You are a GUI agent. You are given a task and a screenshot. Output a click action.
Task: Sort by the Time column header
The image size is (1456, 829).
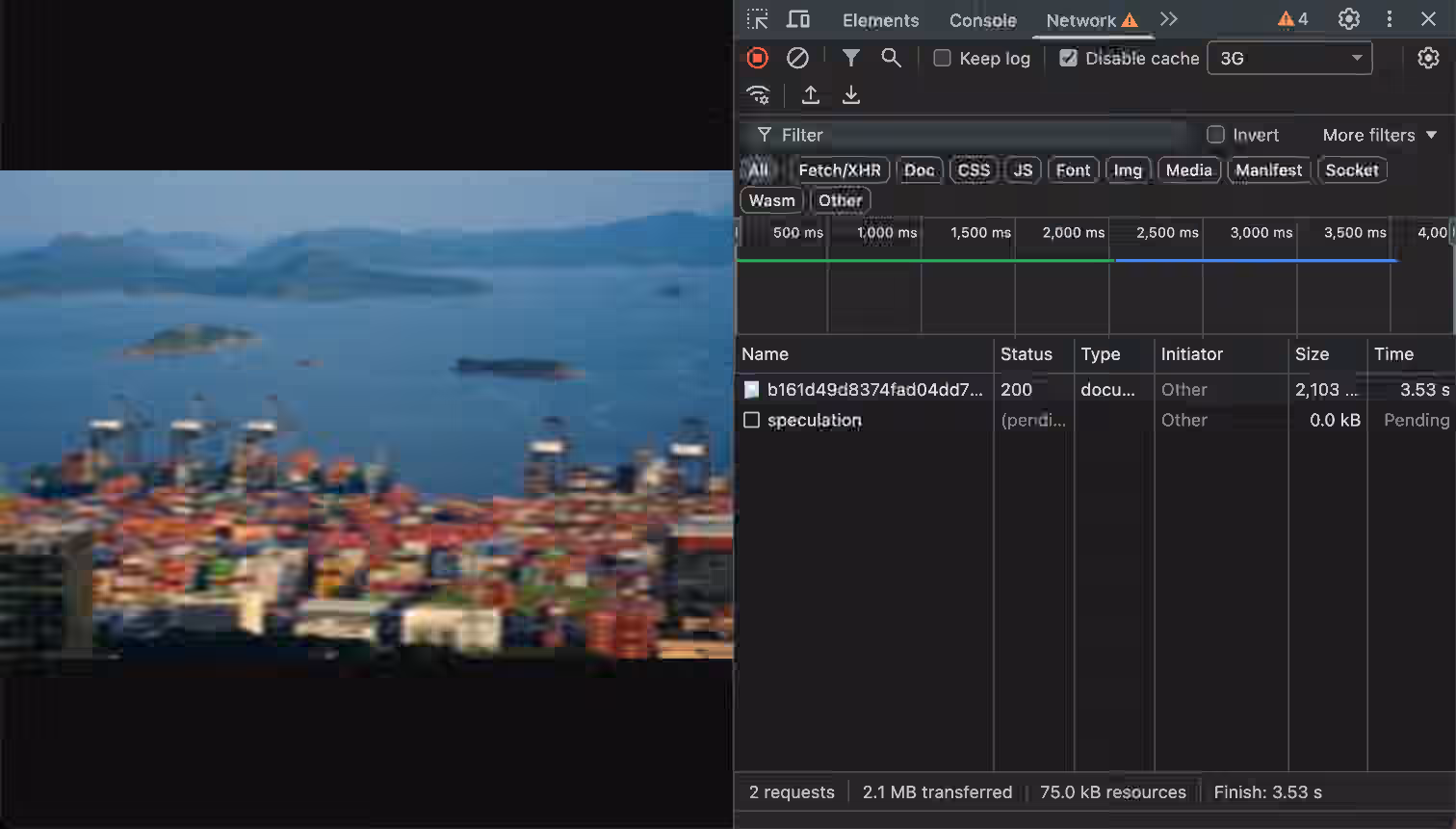pyautogui.click(x=1410, y=354)
